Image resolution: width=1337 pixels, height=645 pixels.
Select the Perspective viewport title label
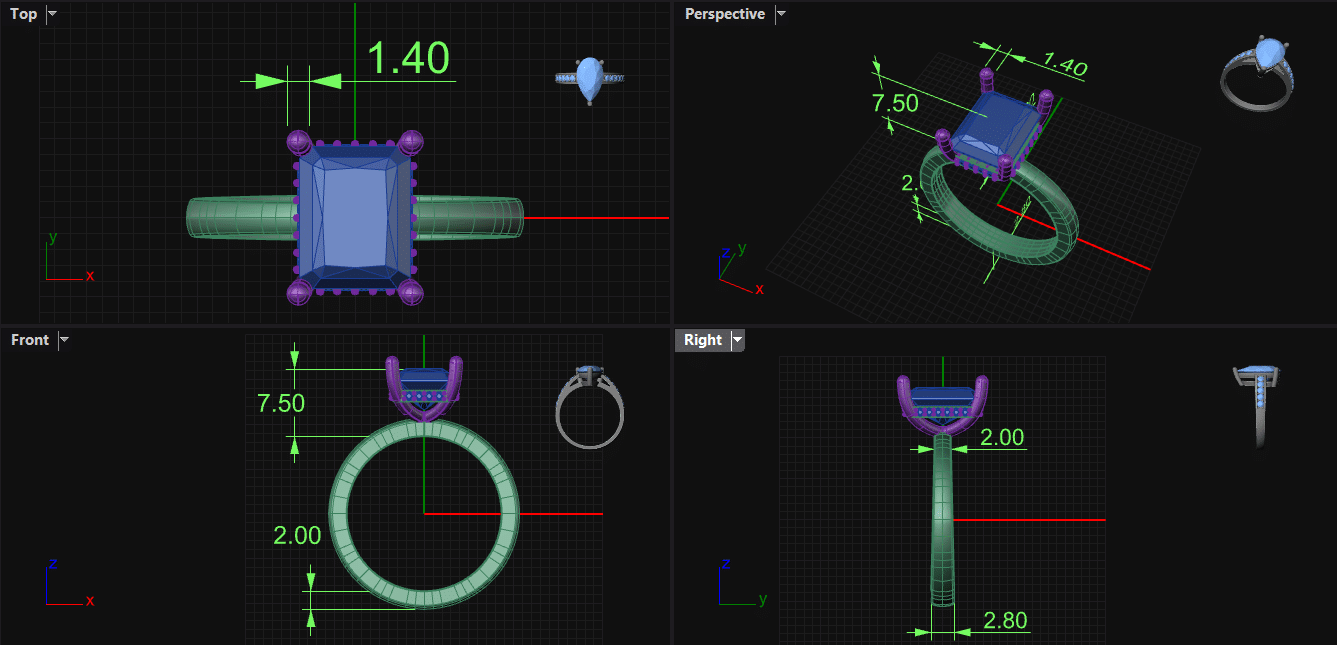(x=724, y=14)
